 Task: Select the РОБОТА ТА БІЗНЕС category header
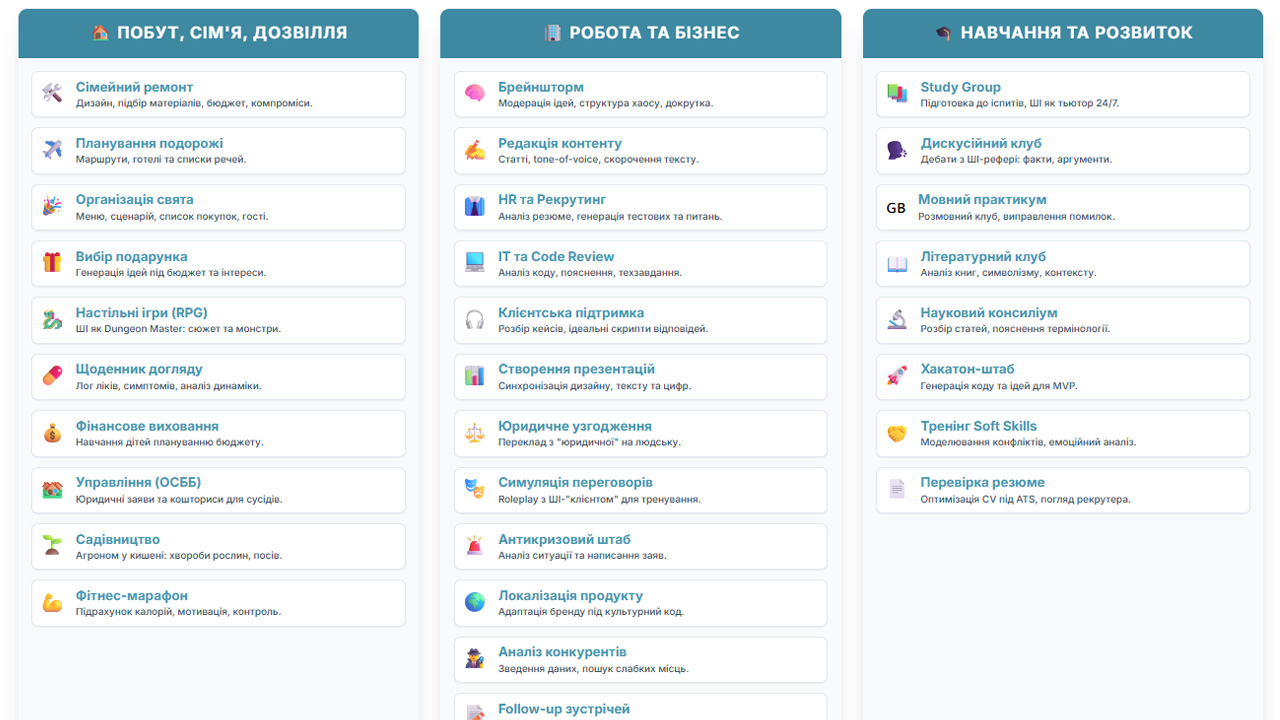click(640, 33)
